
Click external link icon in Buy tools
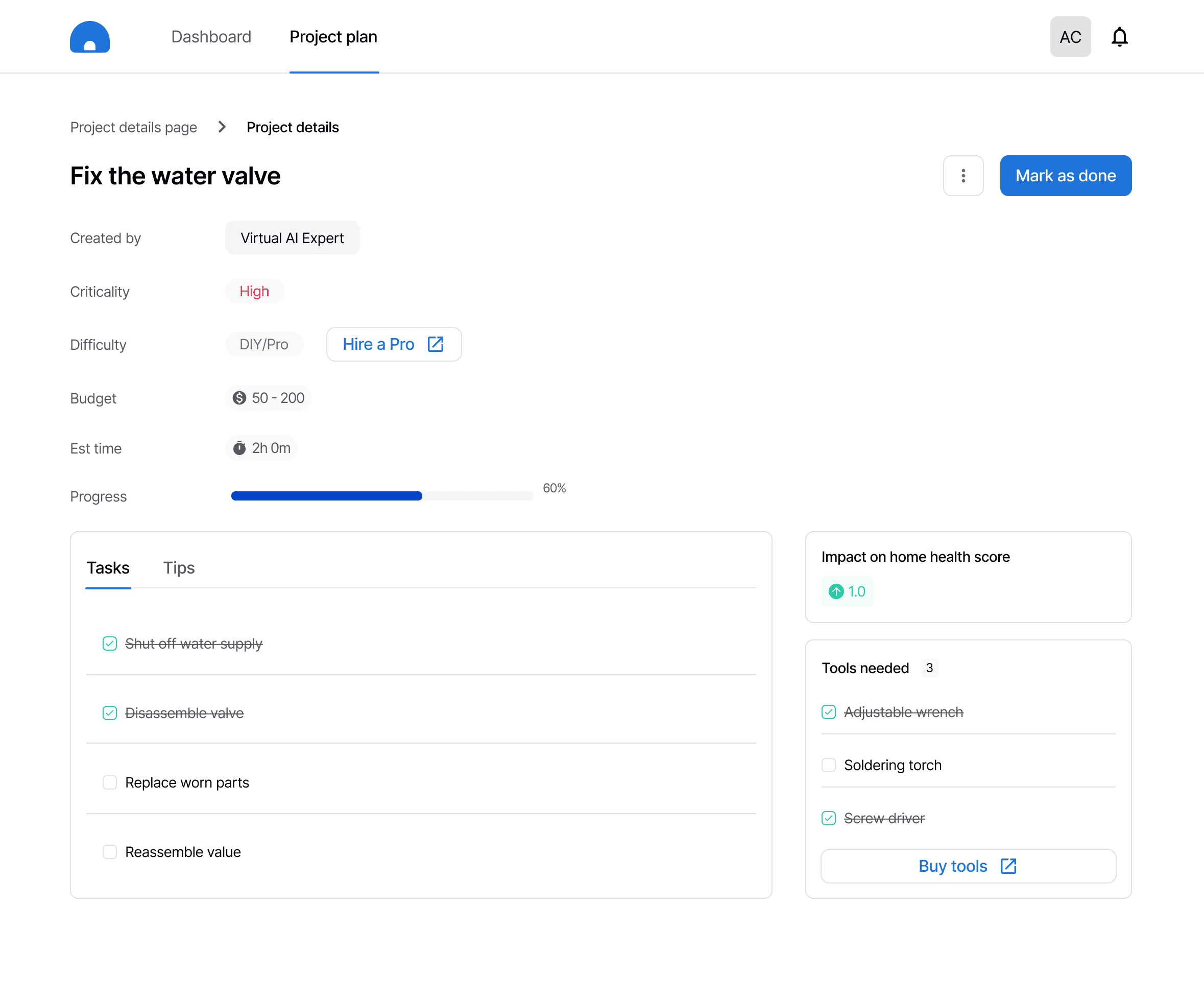click(x=1008, y=866)
